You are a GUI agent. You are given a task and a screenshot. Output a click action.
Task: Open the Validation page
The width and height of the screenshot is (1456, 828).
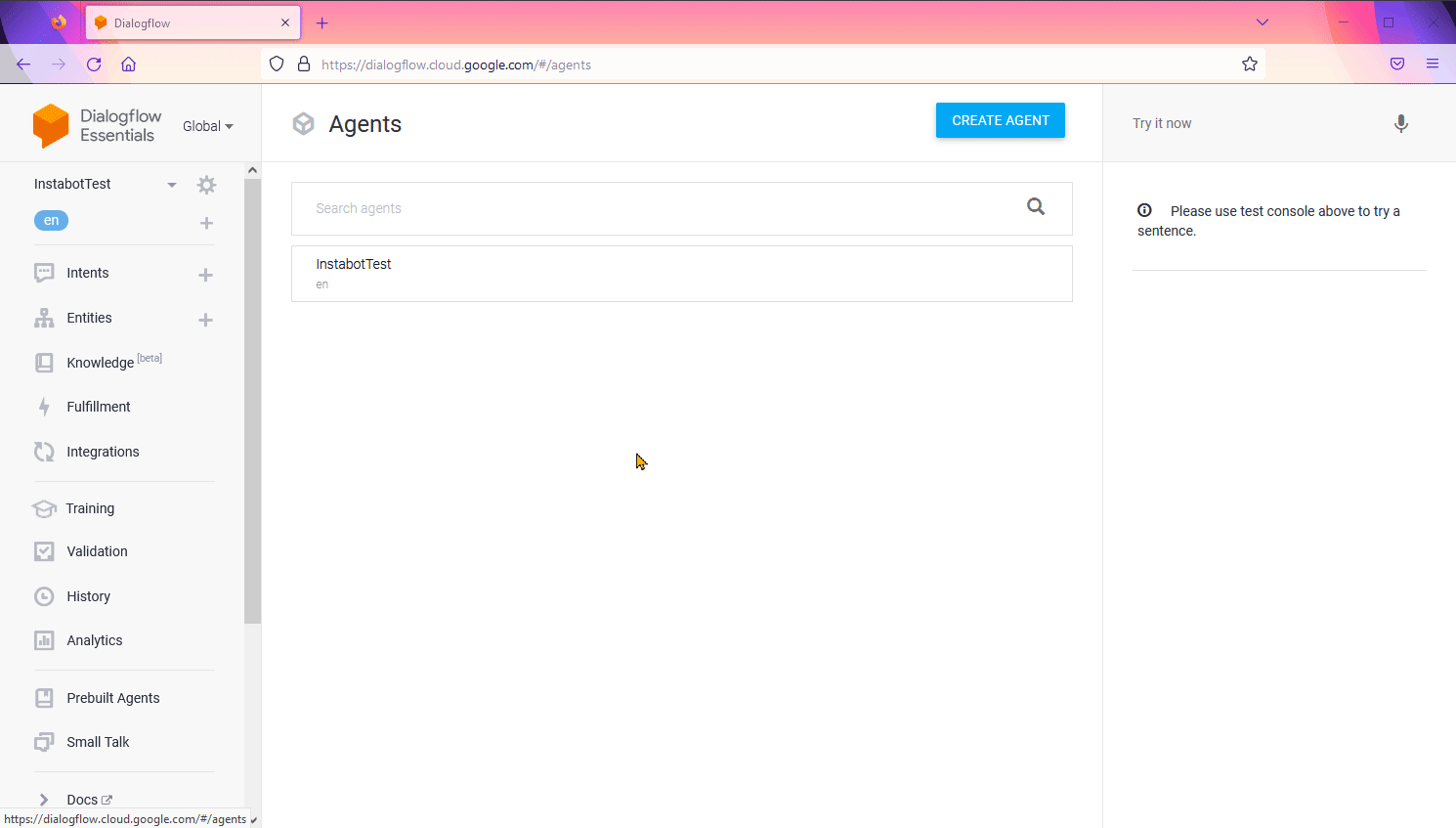(97, 551)
